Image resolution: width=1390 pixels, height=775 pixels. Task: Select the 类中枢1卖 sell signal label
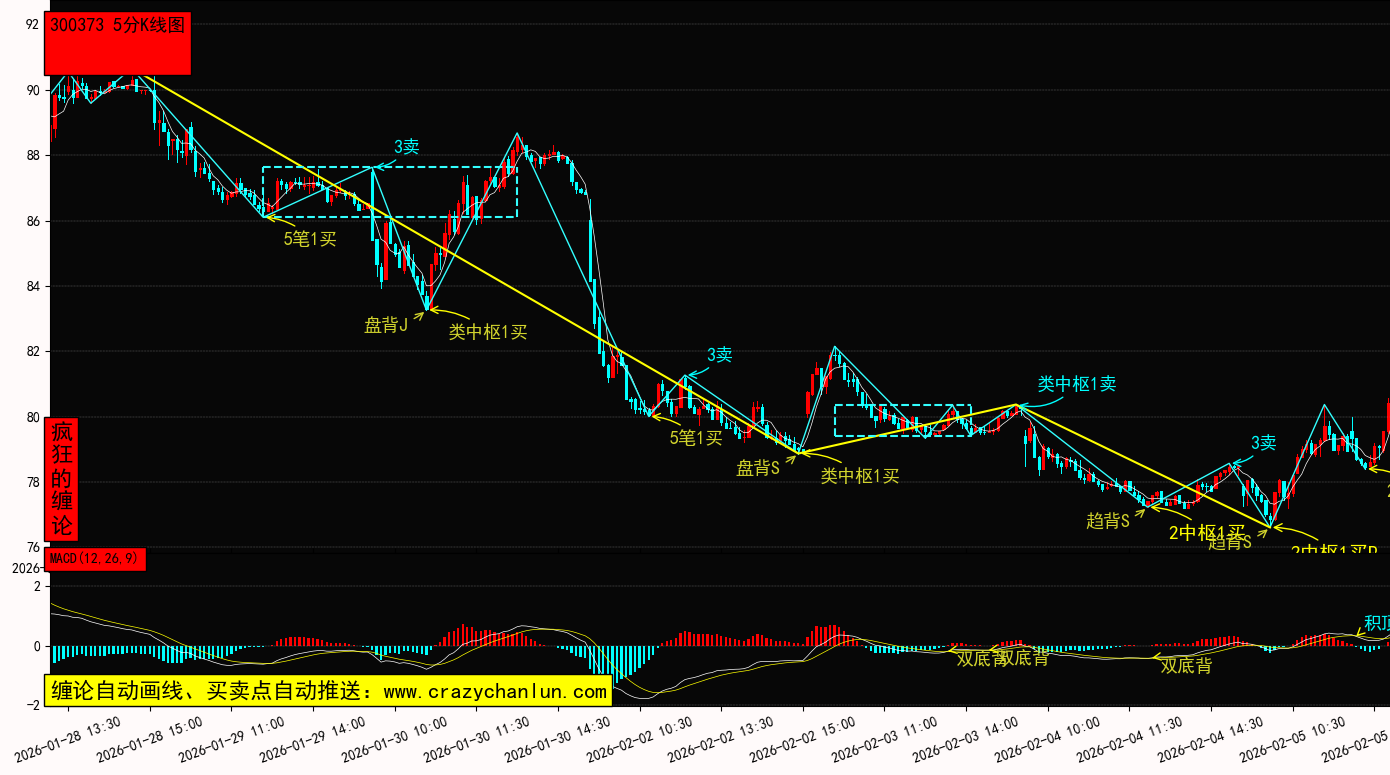1076,384
